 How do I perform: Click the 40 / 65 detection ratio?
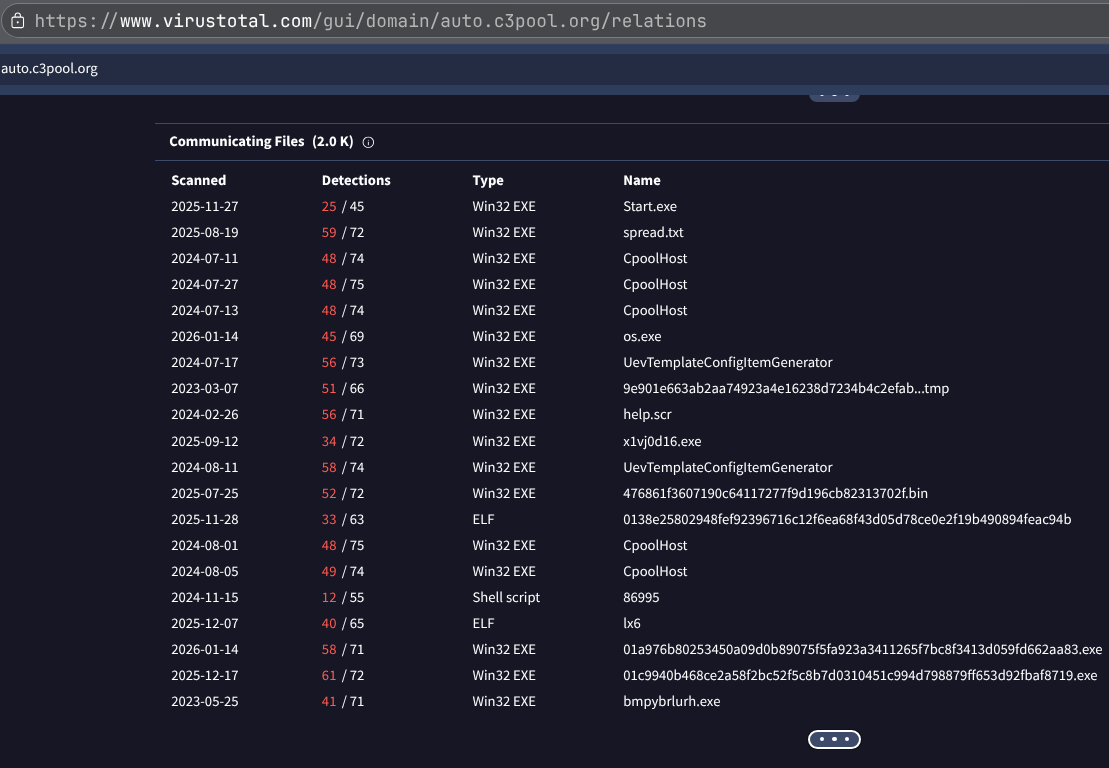pyautogui.click(x=343, y=624)
